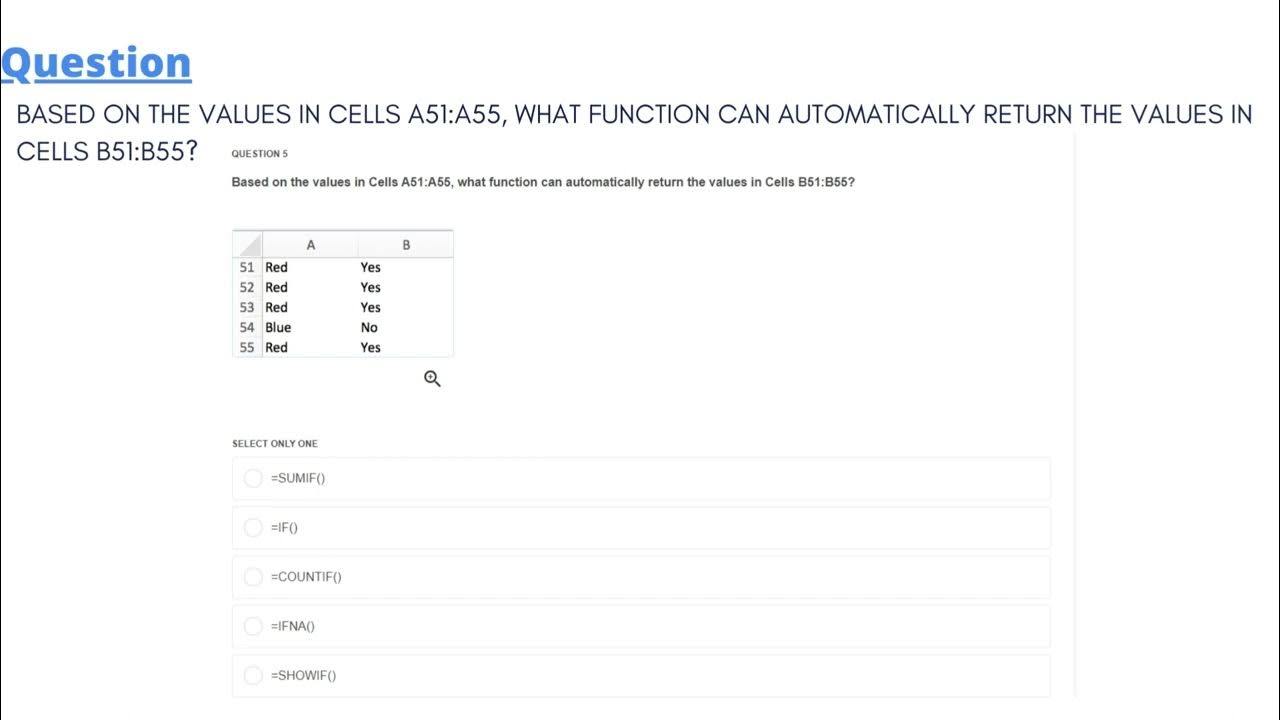Select the =SUMIF() radio option
Viewport: 1280px width, 720px height.
point(253,478)
